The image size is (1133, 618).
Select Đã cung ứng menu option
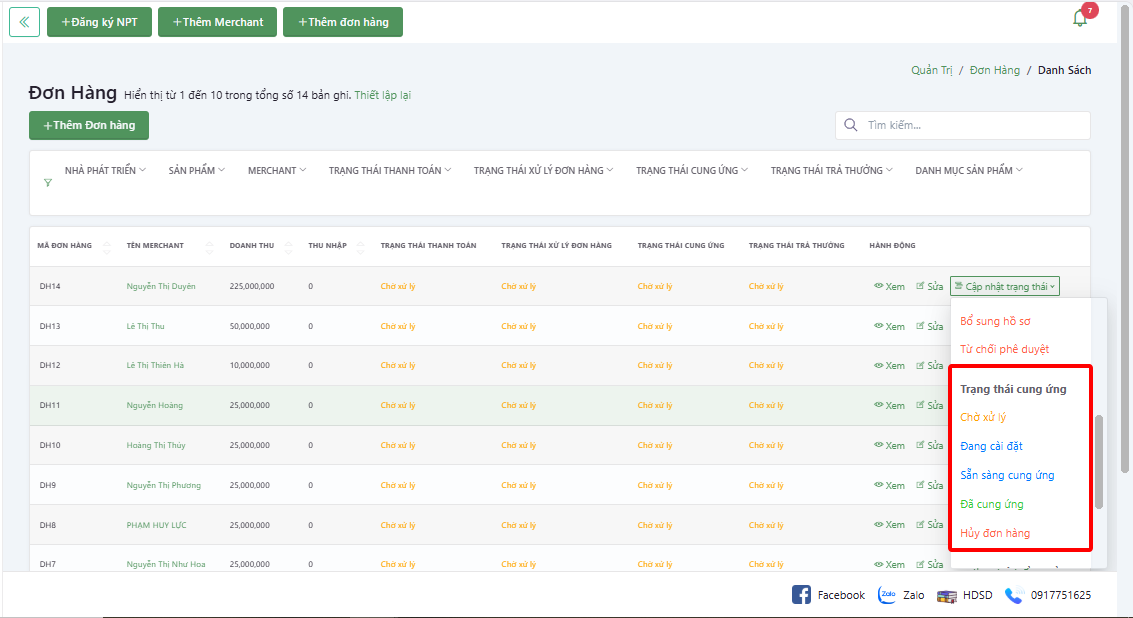[991, 504]
